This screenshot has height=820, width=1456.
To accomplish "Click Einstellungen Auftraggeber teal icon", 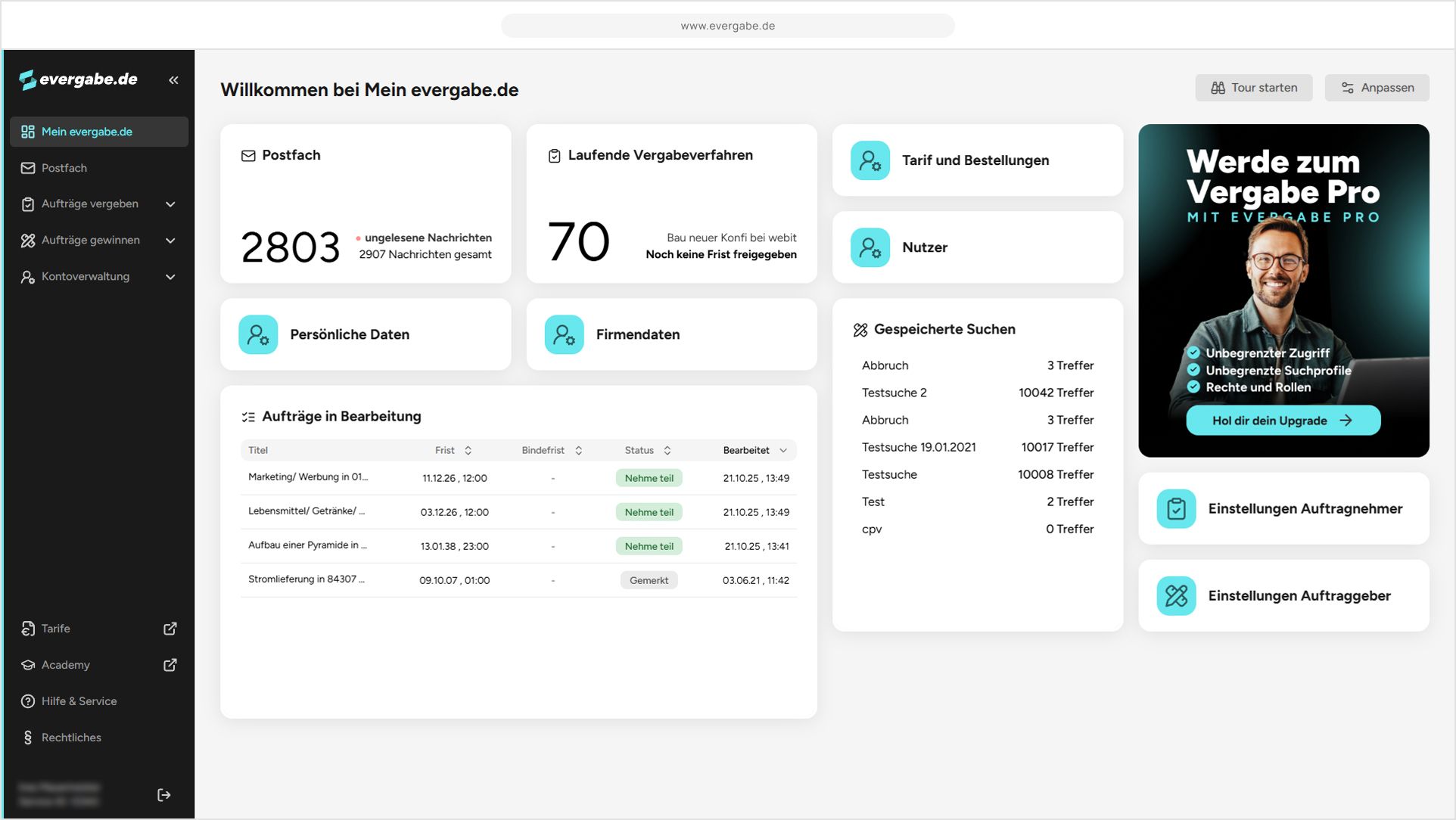I will click(1176, 596).
